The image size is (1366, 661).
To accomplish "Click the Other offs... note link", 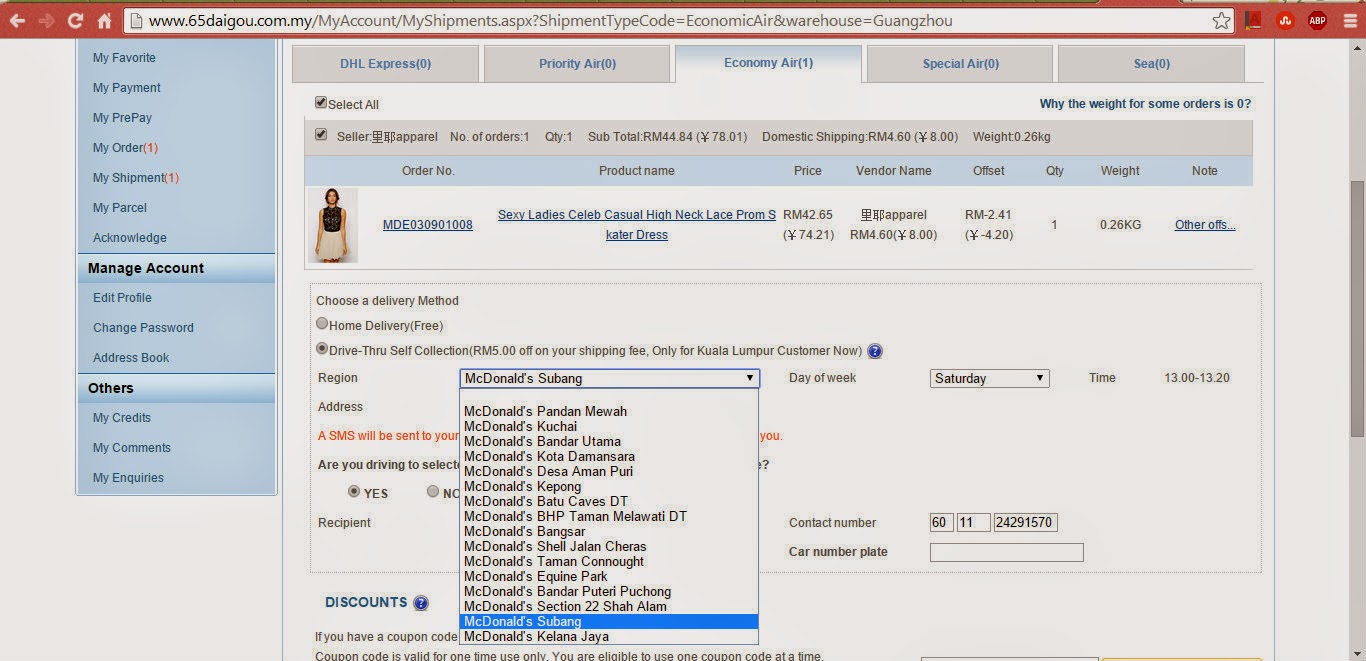I will pos(1205,225).
